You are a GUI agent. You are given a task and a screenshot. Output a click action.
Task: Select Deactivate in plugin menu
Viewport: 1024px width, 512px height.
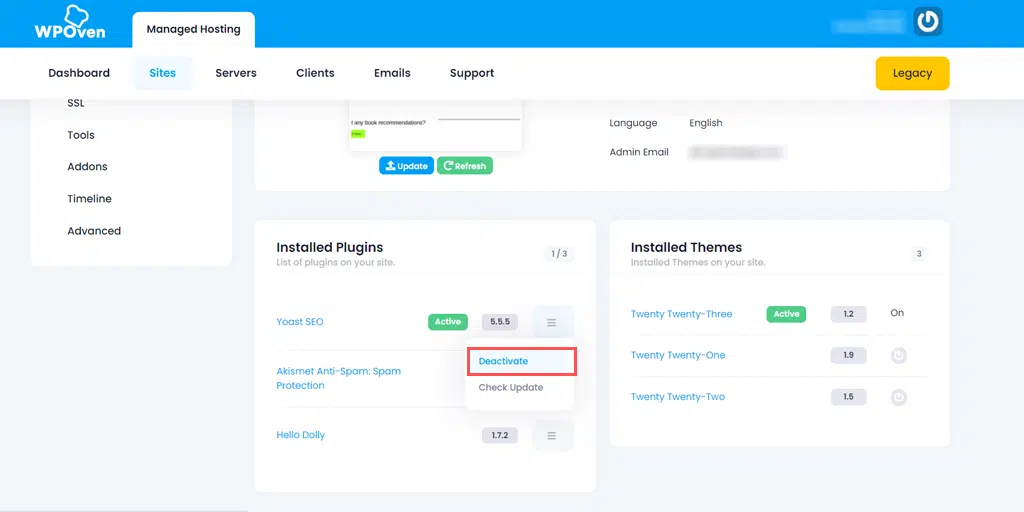click(x=521, y=361)
